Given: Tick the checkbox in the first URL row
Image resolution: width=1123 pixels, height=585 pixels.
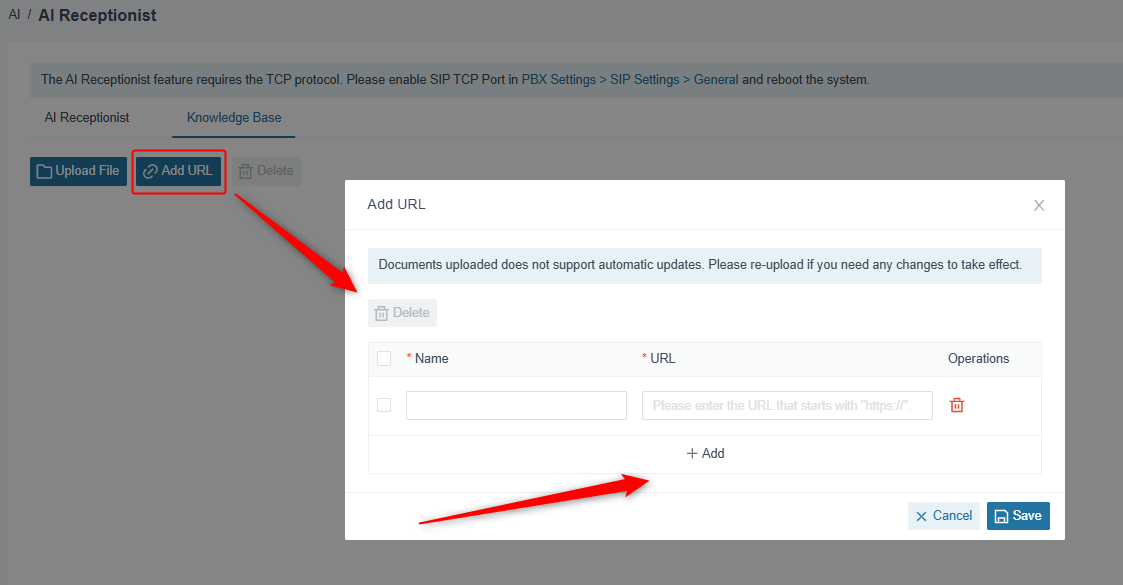Looking at the screenshot, I should [x=384, y=405].
